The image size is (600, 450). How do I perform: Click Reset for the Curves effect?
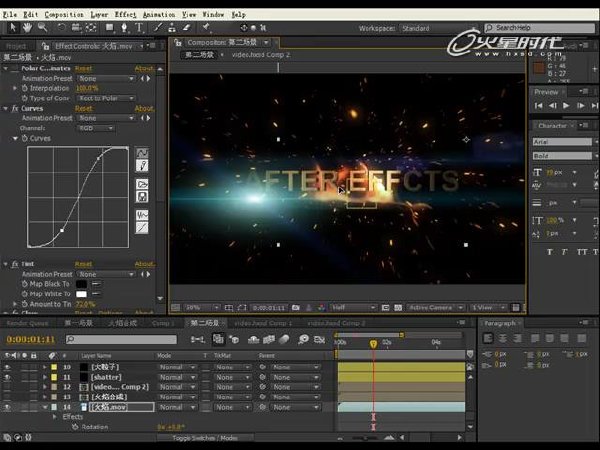[83, 109]
